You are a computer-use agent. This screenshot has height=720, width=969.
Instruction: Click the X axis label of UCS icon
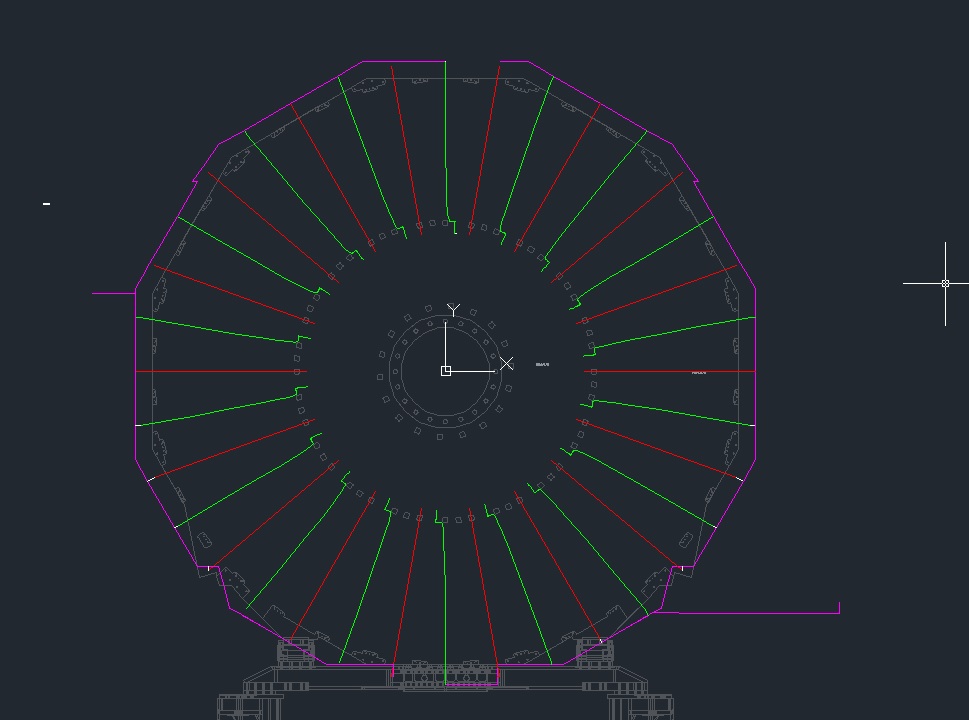[507, 363]
